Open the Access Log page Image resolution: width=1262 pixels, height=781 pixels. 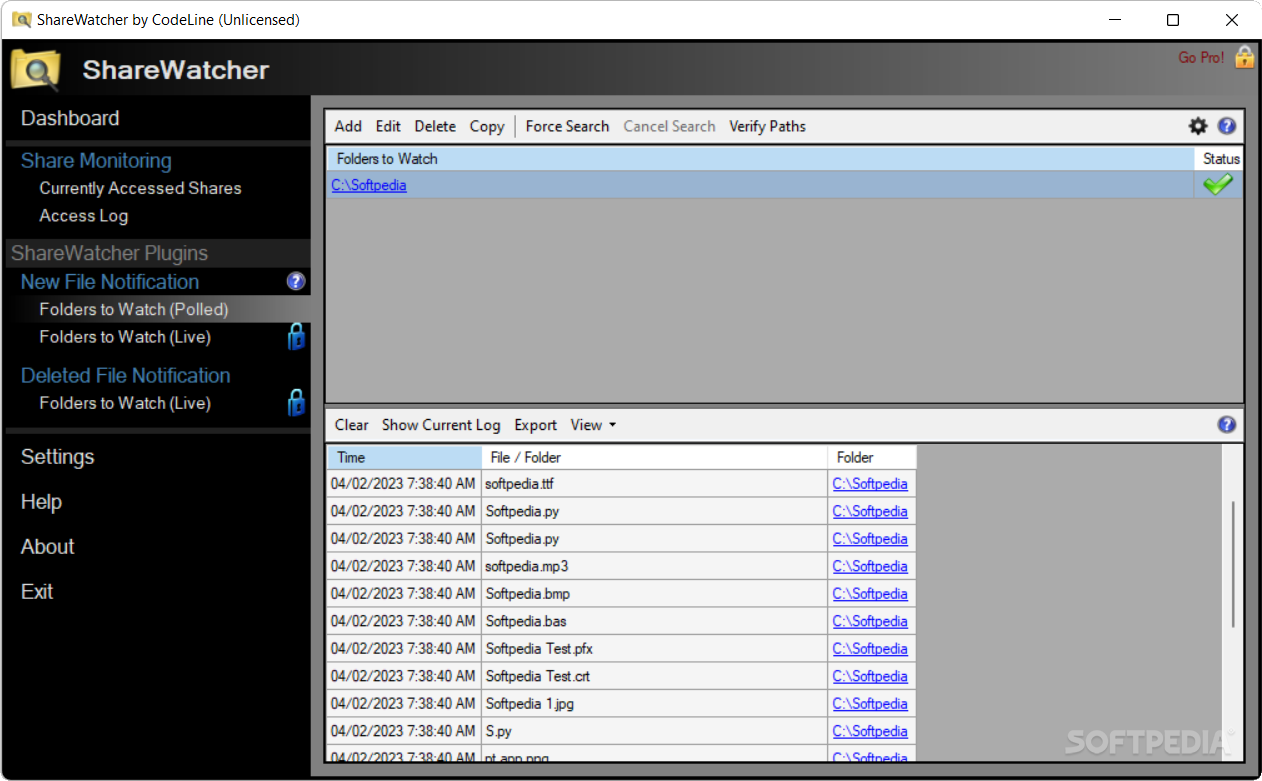(x=83, y=216)
